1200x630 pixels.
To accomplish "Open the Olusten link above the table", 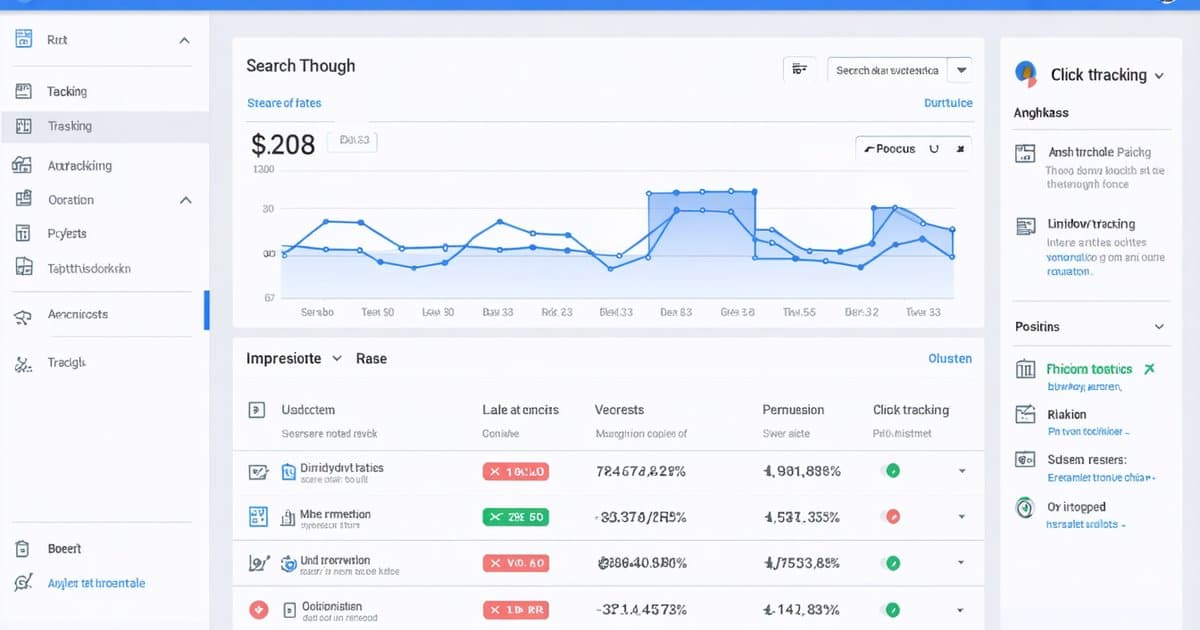I will (949, 358).
